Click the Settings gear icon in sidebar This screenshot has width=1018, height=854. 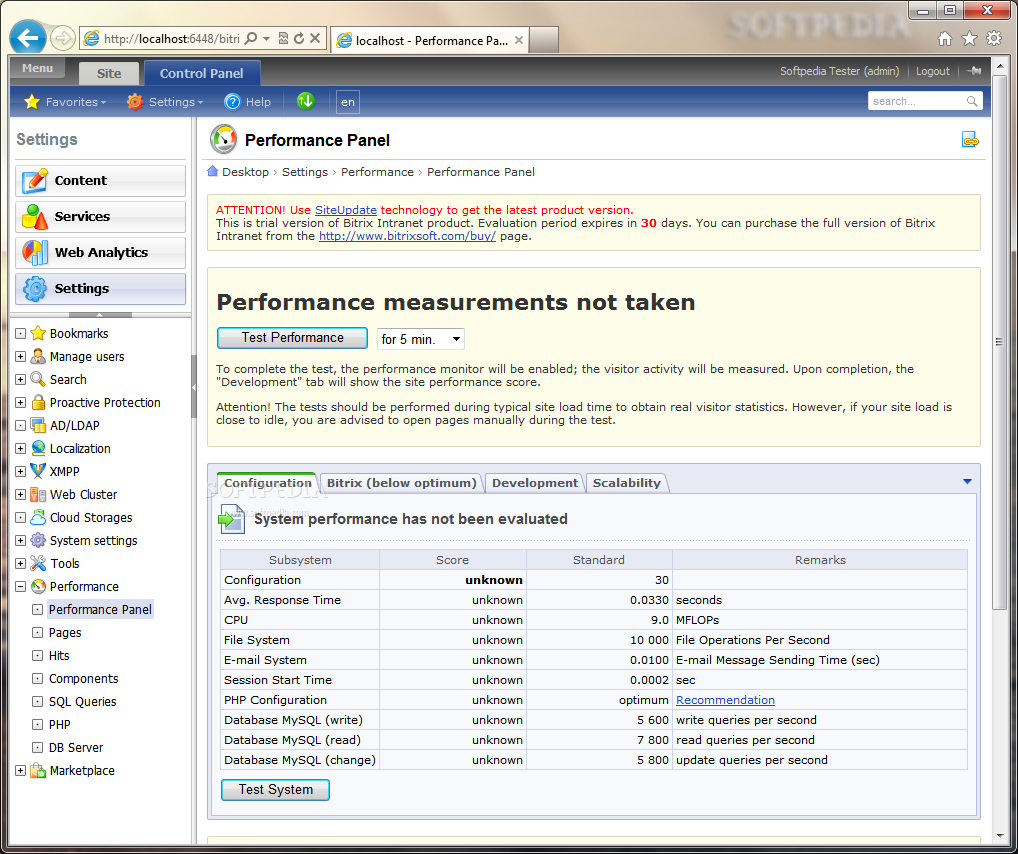point(35,289)
